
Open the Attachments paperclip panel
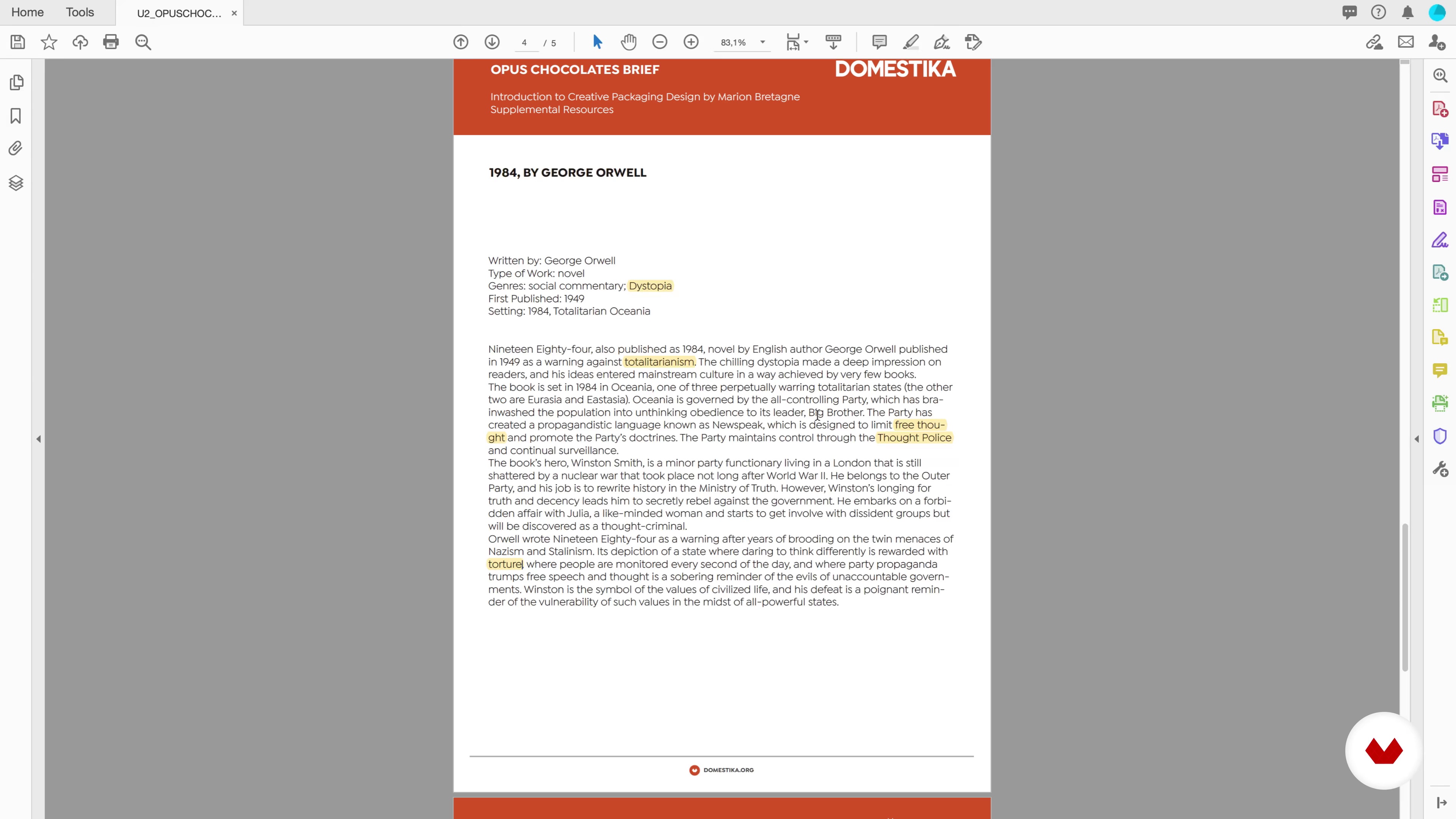[16, 149]
